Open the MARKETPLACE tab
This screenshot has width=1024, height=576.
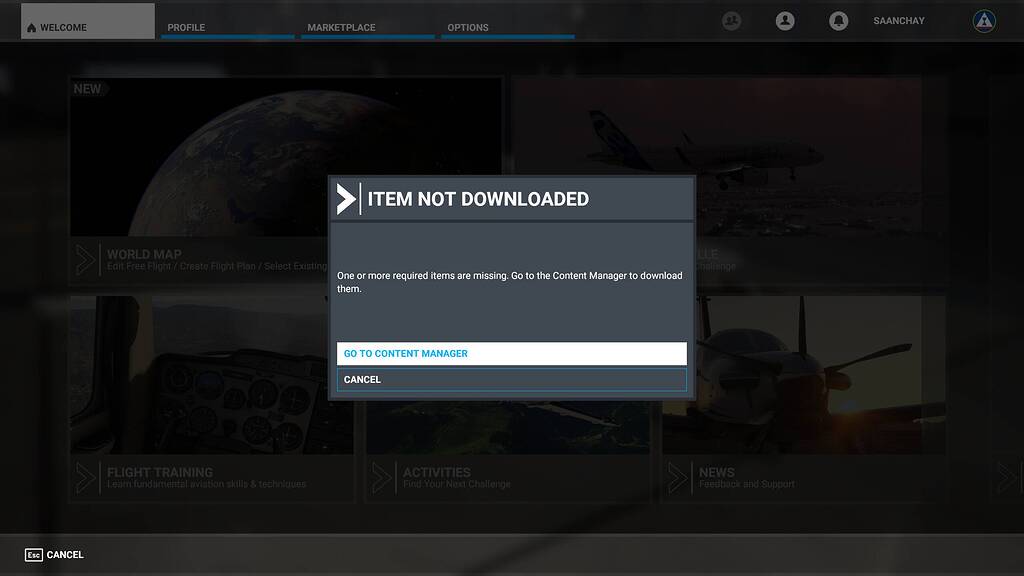[x=341, y=27]
